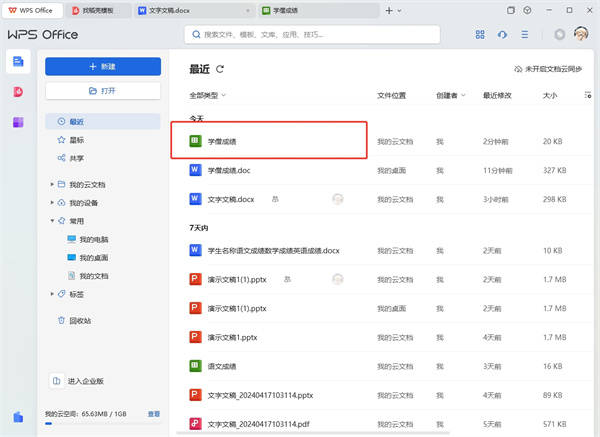The height and width of the screenshot is (437, 600).
Task: Add a new tab with the plus button
Action: tap(389, 11)
